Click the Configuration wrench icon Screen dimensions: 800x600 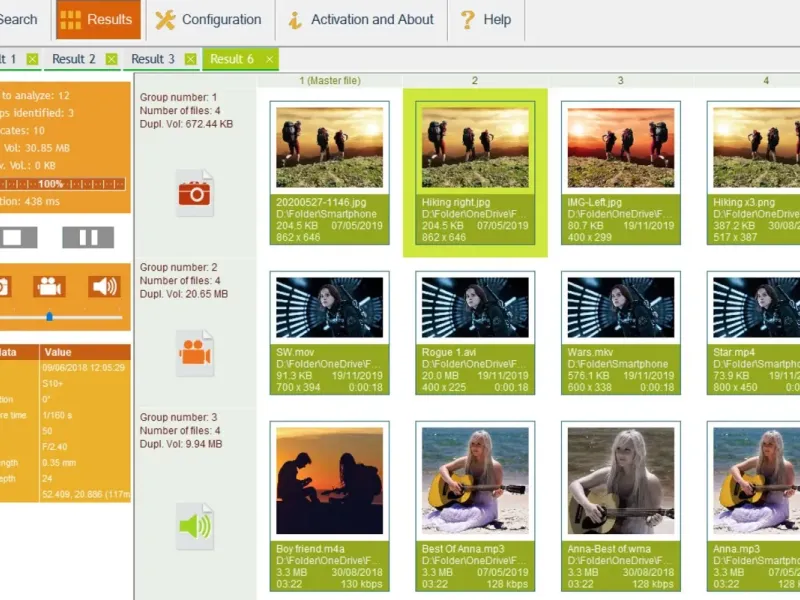click(165, 20)
